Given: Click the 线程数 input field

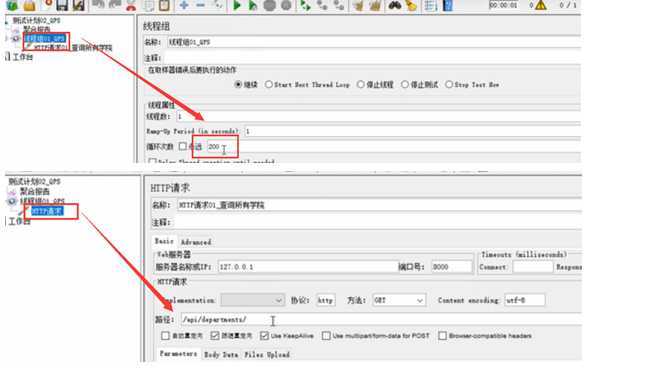Looking at the screenshot, I should pos(378,117).
